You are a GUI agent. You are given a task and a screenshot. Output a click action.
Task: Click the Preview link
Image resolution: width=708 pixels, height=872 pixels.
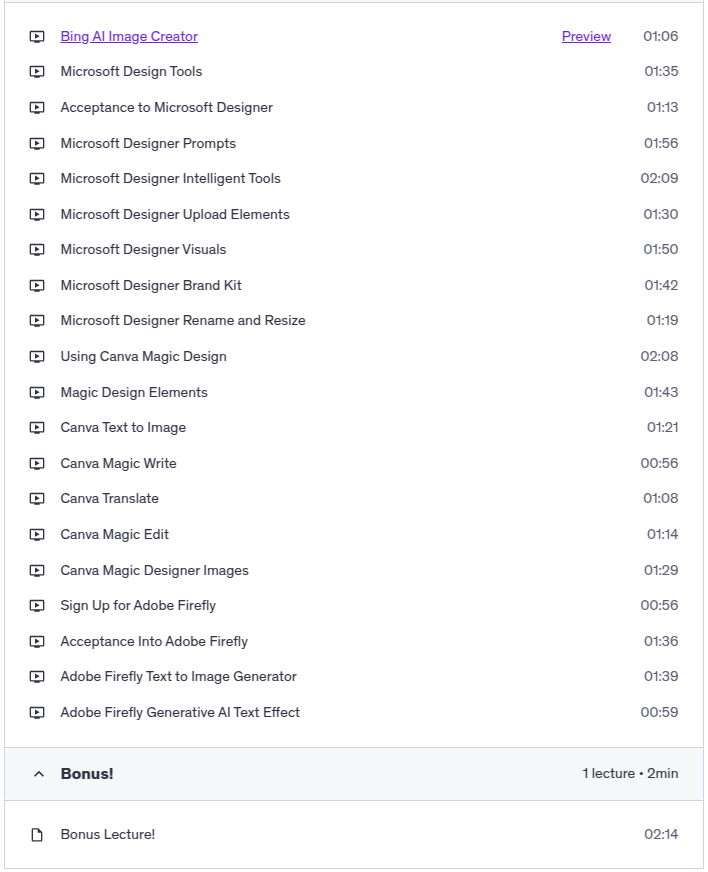coord(586,37)
